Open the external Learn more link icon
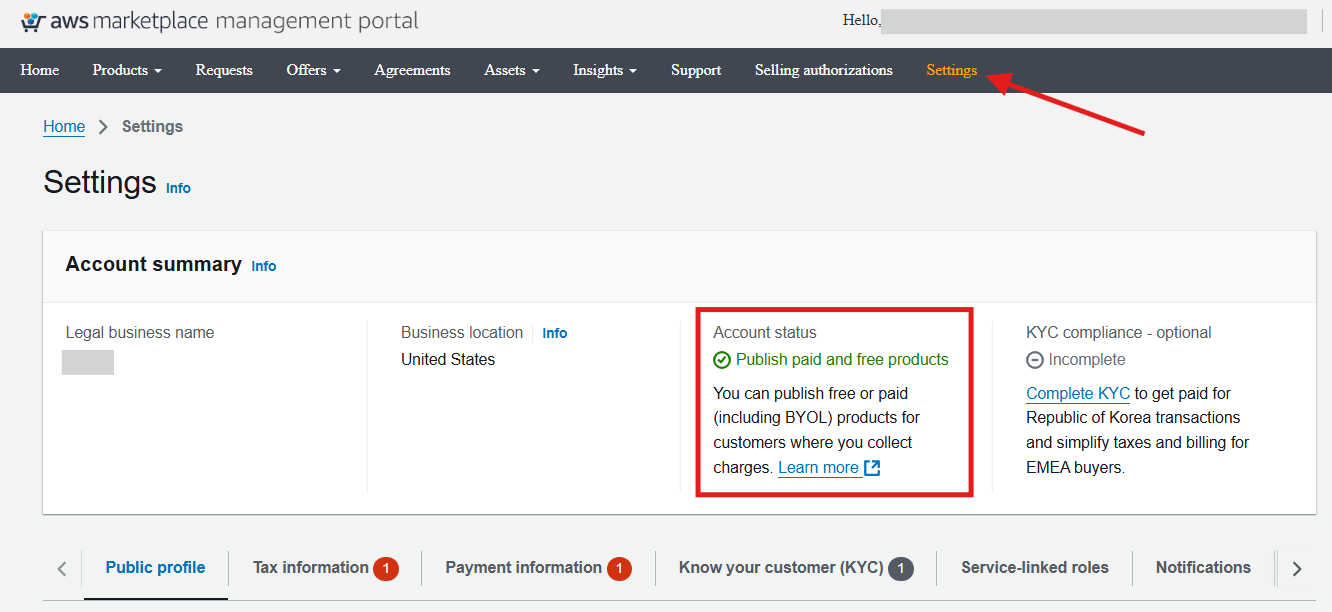This screenshot has width=1332, height=612. click(872, 467)
